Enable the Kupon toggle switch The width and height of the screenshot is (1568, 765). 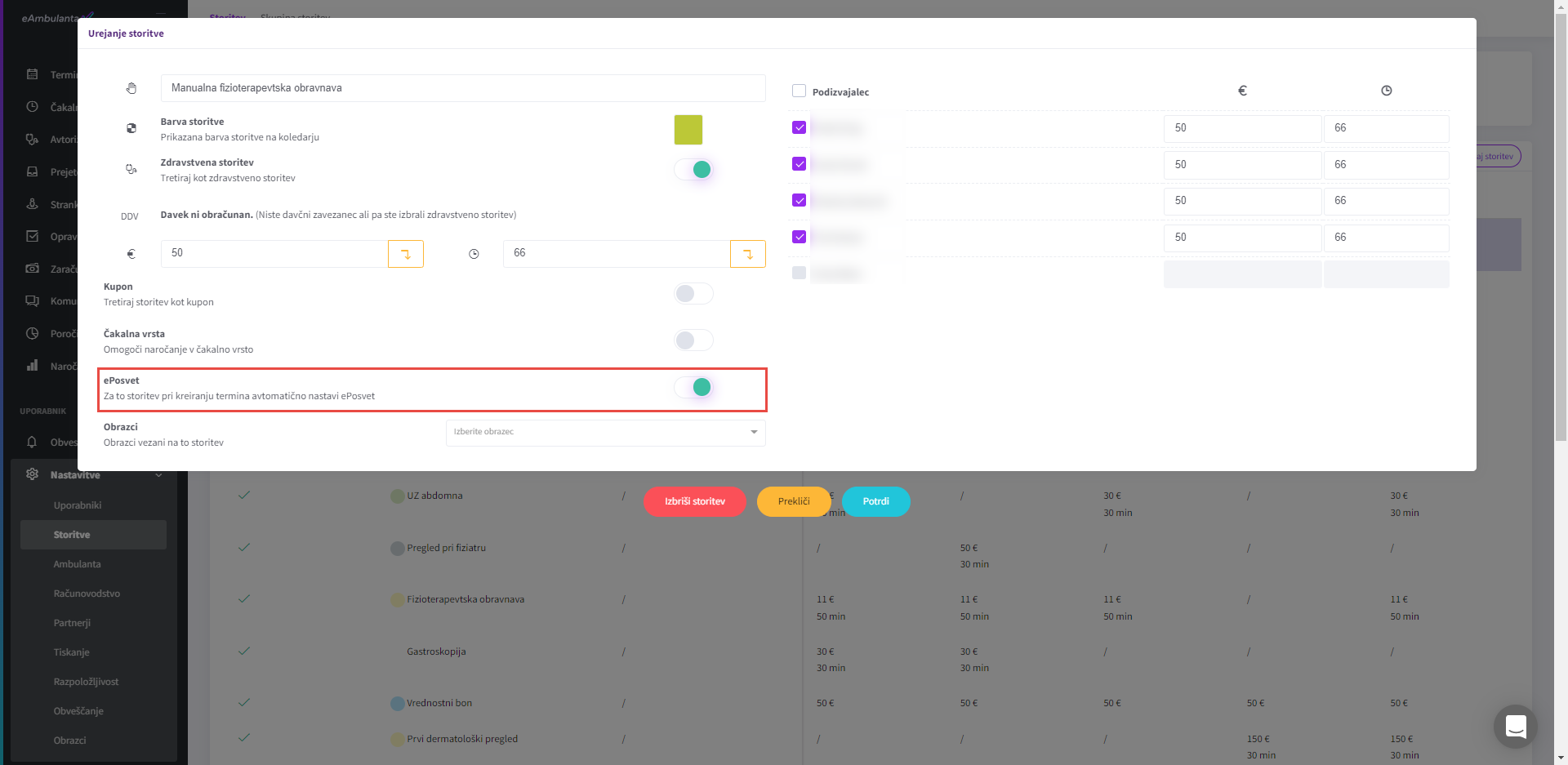pos(694,294)
